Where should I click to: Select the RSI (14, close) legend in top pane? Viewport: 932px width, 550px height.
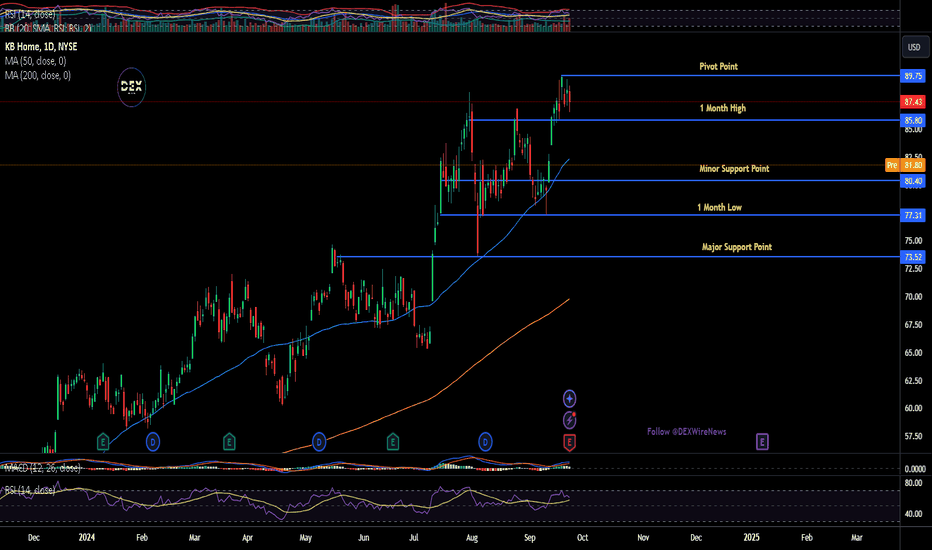30,14
